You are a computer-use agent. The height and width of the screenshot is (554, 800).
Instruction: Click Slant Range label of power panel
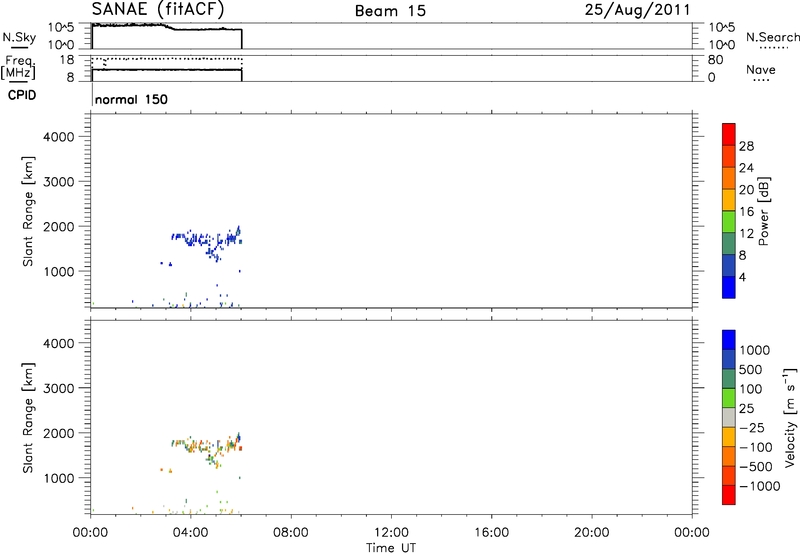click(28, 211)
